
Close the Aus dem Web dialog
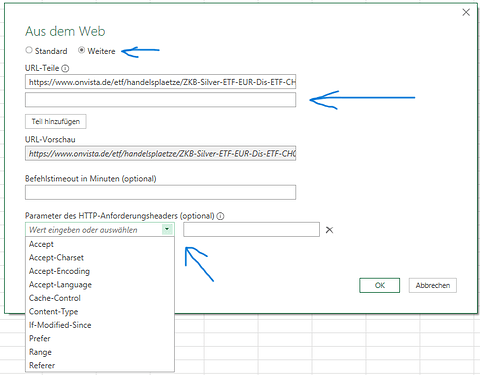pyautogui.click(x=466, y=12)
